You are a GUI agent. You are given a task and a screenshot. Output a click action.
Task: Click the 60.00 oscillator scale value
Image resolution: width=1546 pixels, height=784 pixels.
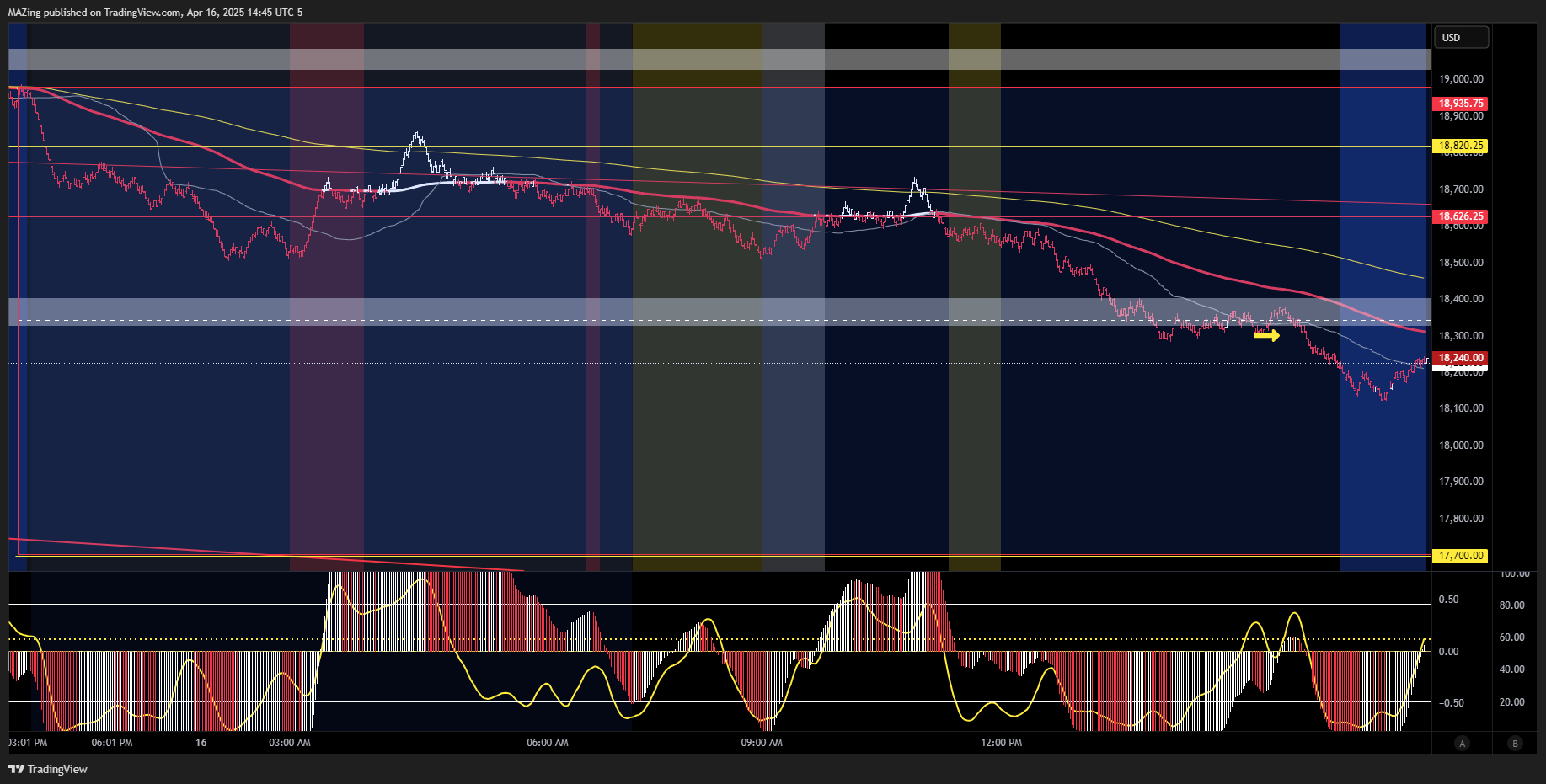tap(1511, 637)
